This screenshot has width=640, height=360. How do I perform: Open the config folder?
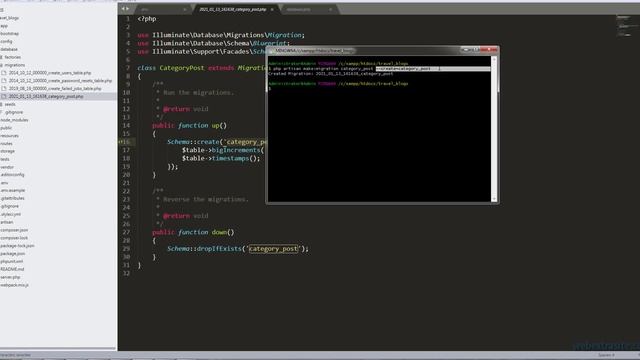point(6,42)
